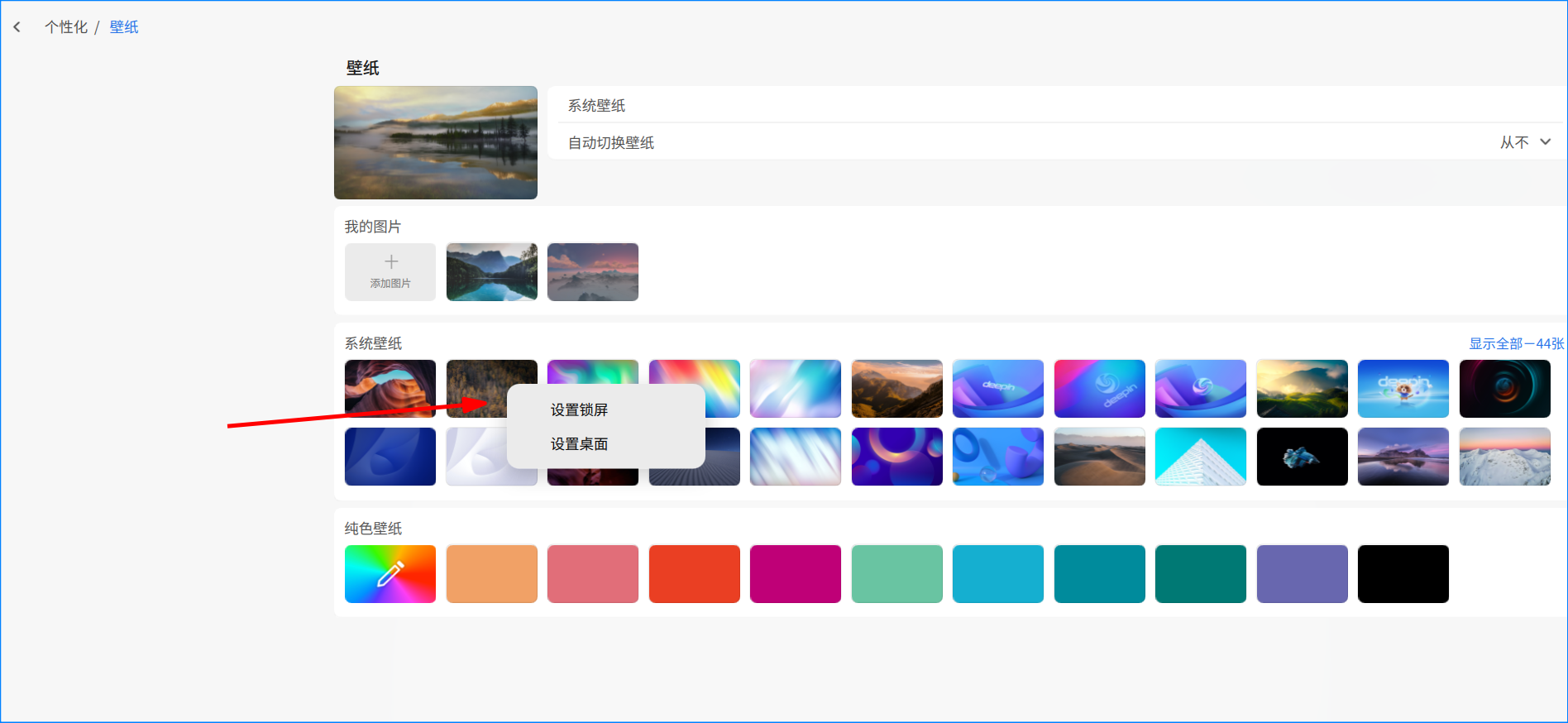Image resolution: width=1568 pixels, height=723 pixels.
Task: Pick the red-orange solid color swatch
Action: 695,573
